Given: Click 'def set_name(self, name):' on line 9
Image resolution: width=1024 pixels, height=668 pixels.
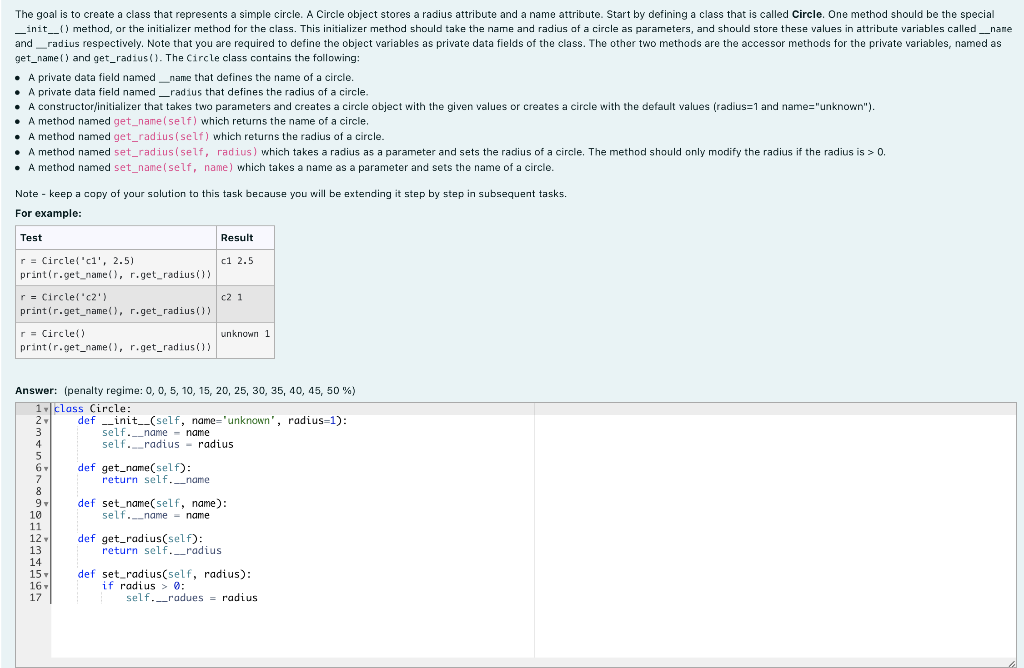Looking at the screenshot, I should coord(152,503).
